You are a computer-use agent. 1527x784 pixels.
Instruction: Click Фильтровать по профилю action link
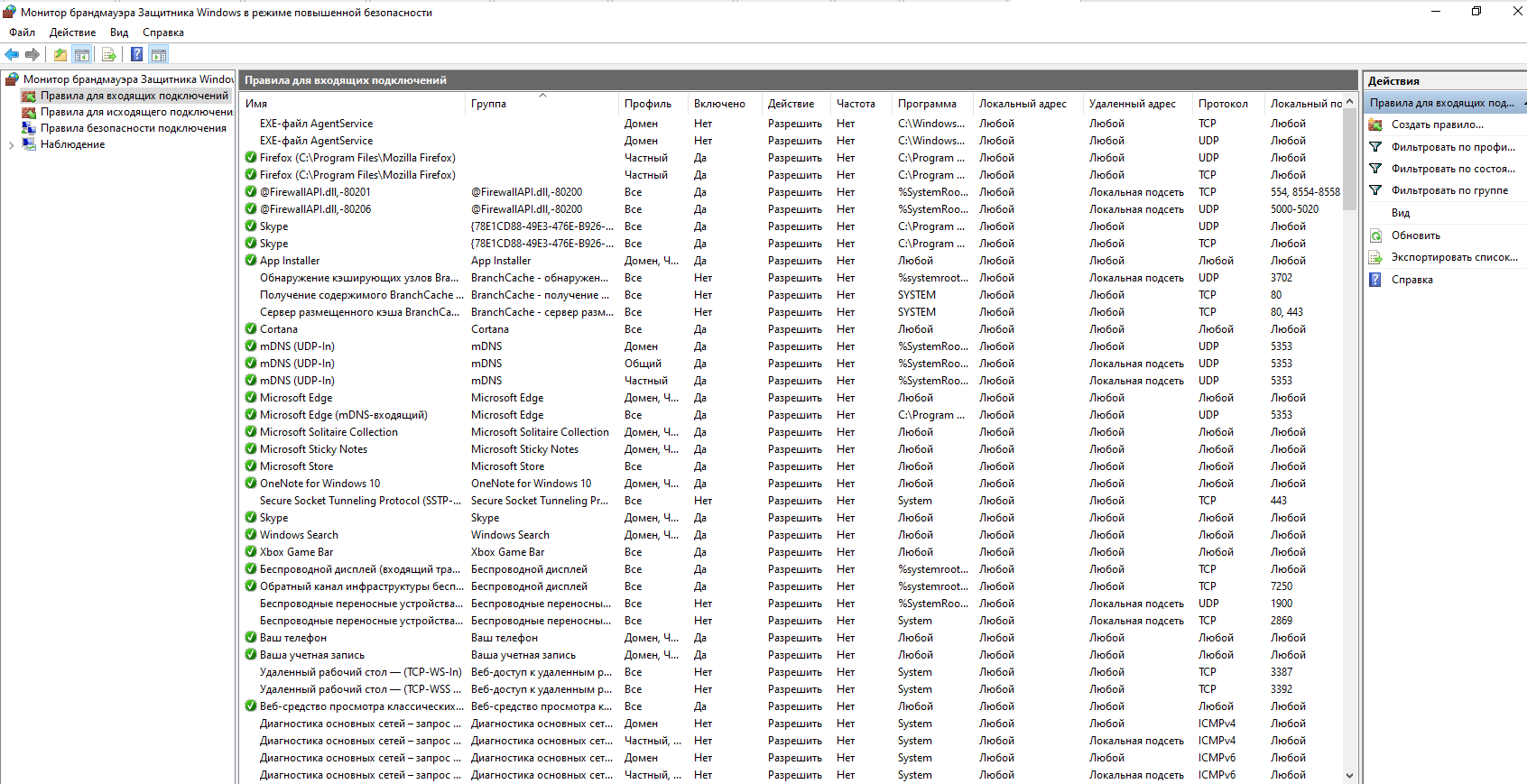pyautogui.click(x=1452, y=147)
